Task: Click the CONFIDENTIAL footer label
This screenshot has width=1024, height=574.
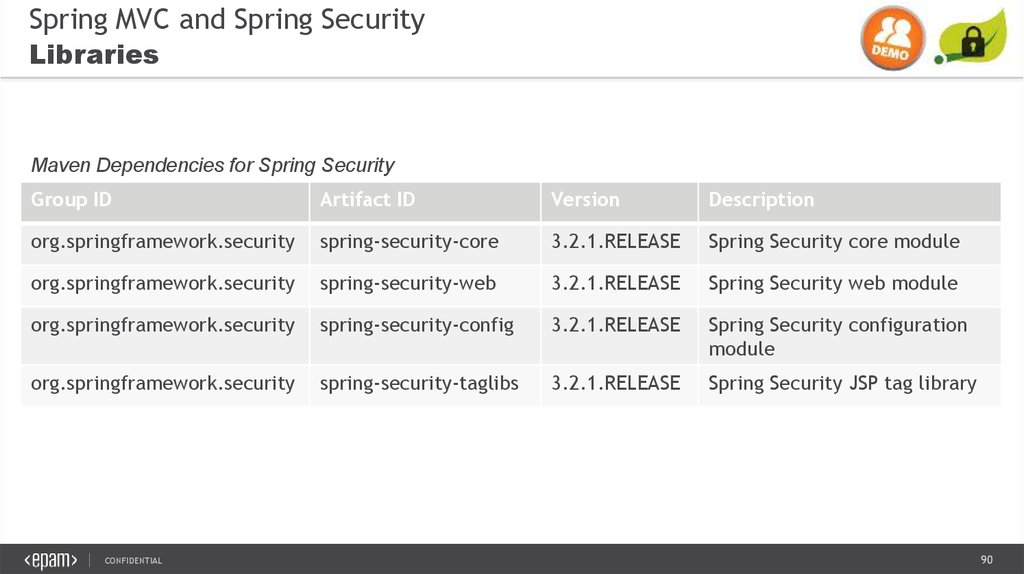Action: tap(133, 561)
